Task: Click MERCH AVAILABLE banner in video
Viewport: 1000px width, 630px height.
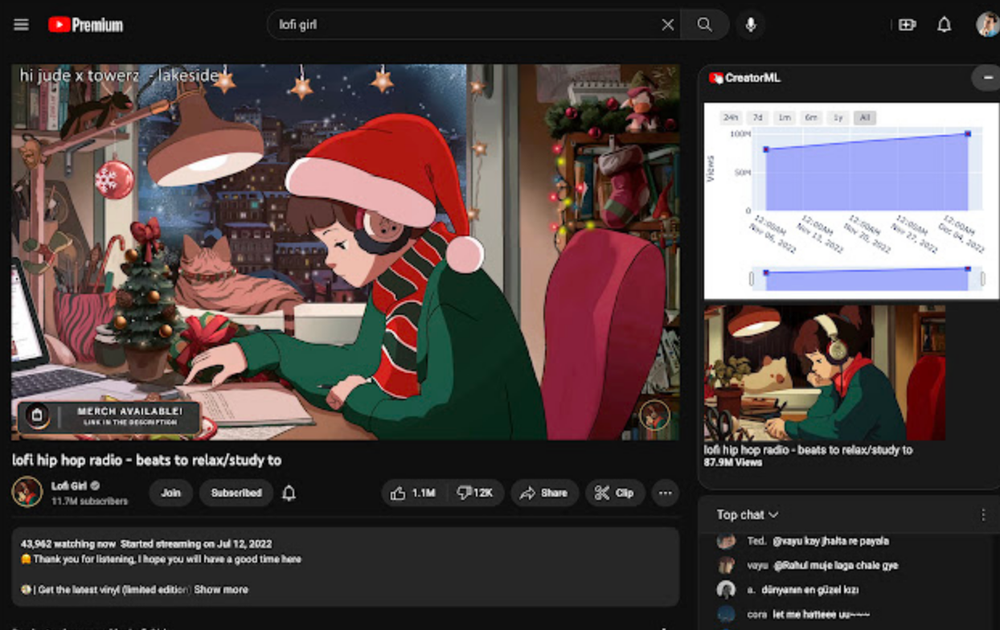Action: (110, 416)
